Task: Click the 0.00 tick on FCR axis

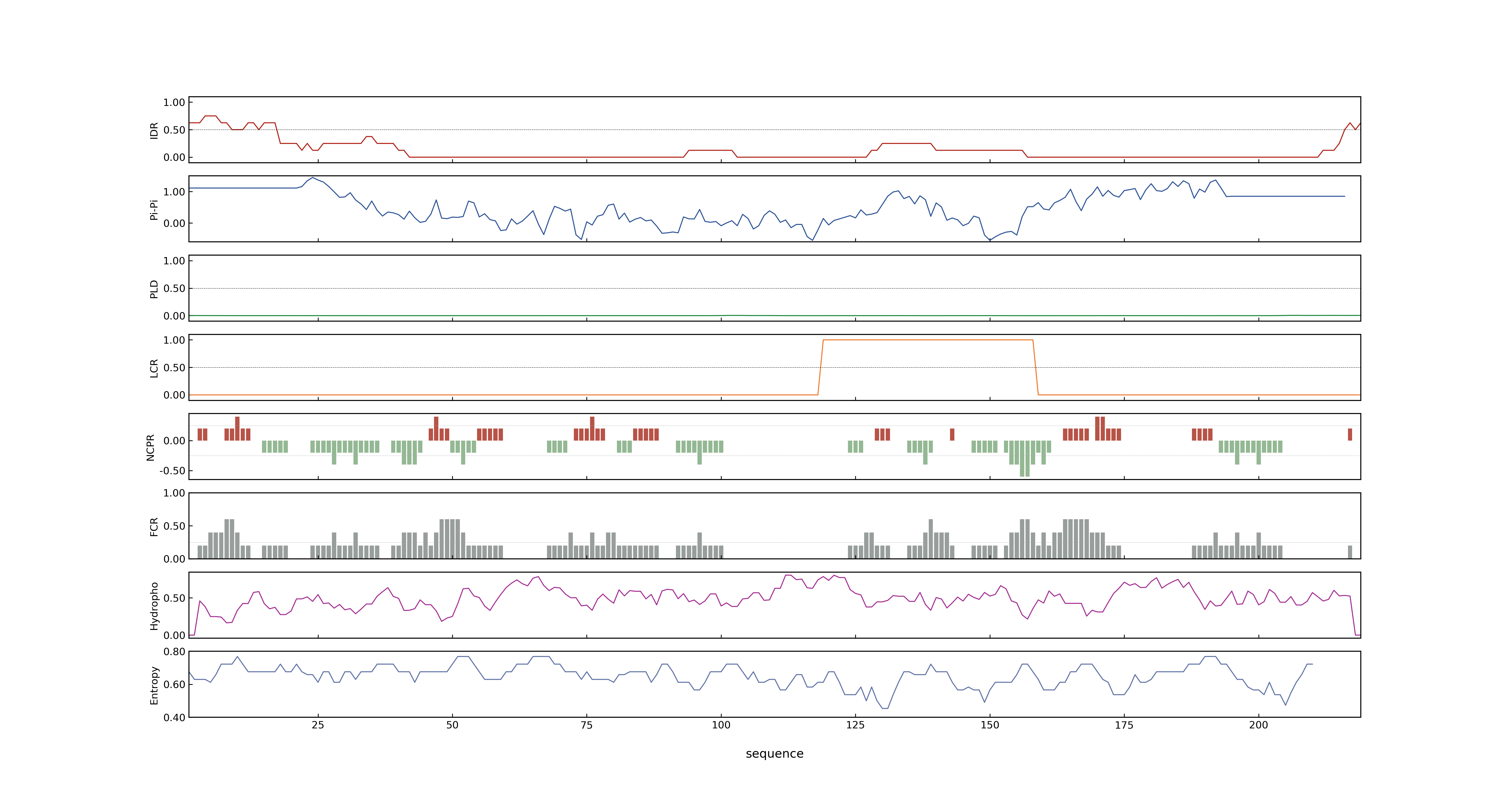Action: (174, 559)
